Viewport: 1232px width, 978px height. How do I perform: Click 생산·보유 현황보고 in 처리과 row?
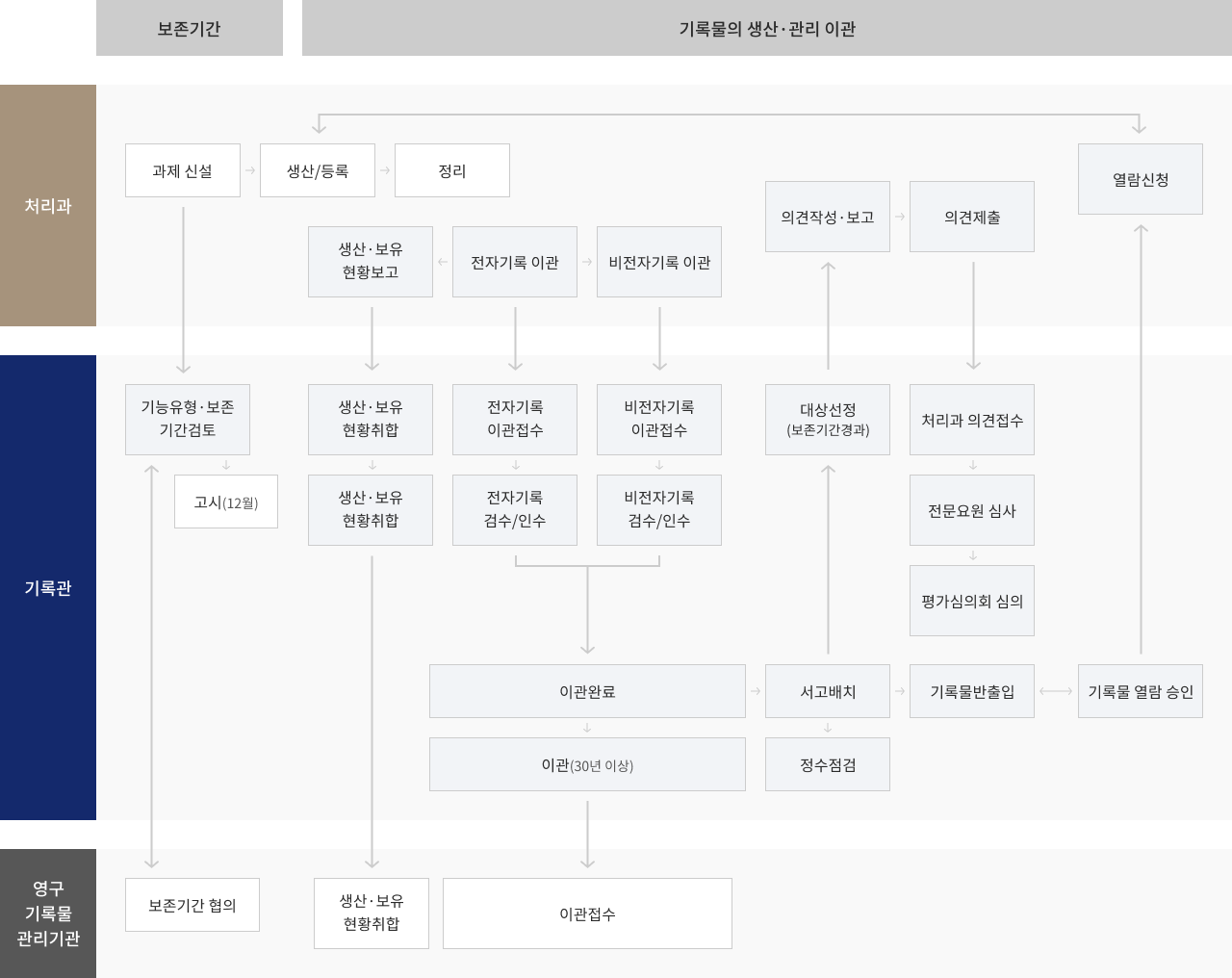371,261
